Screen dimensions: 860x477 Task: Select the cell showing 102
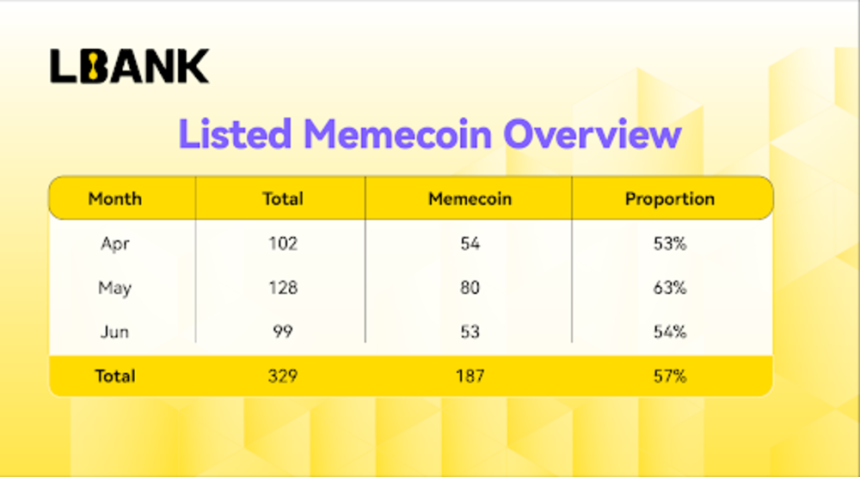[282, 243]
